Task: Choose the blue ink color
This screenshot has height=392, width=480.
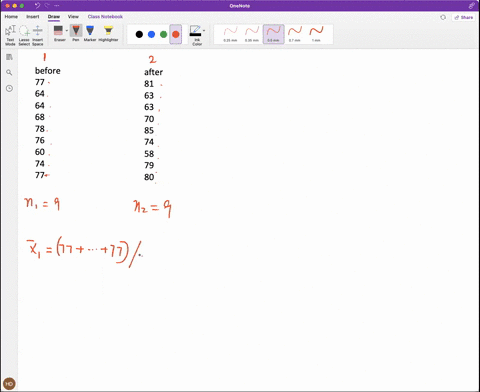Action: (151, 34)
